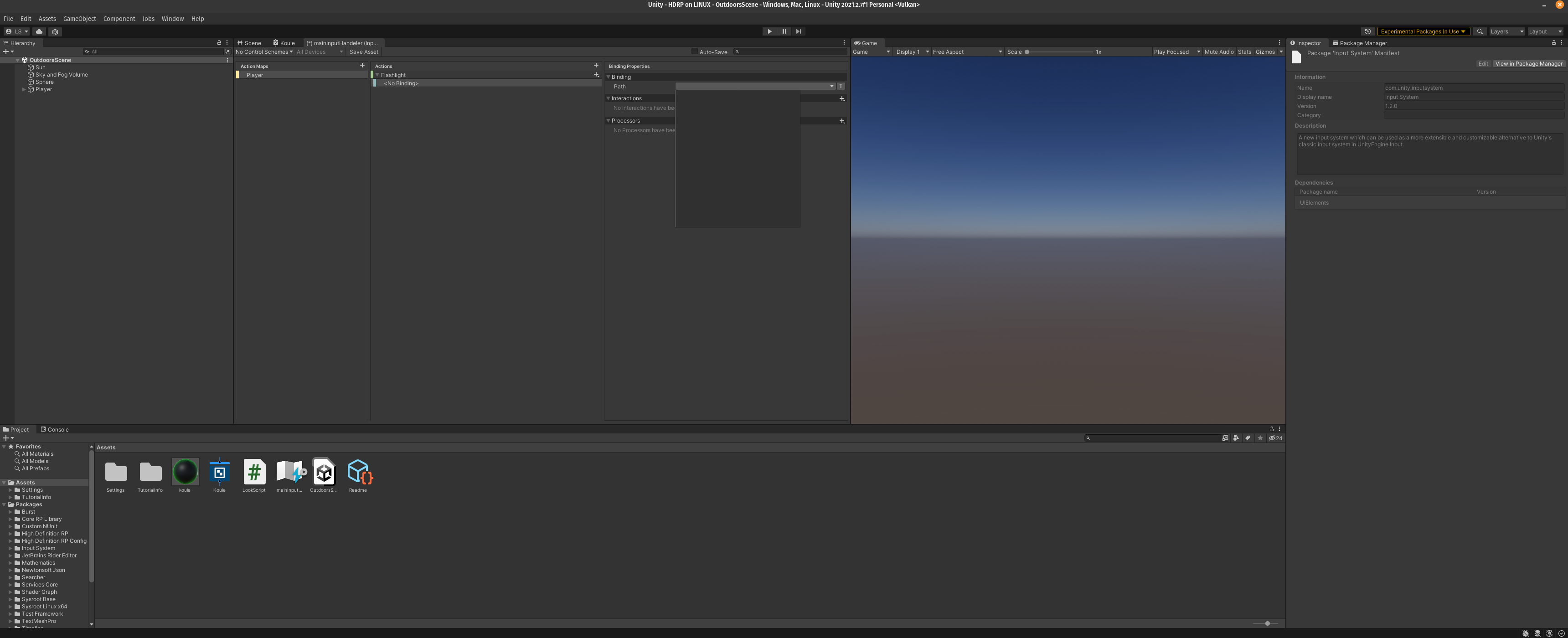Add an Interaction with the plus icon
Viewport: 1568px width, 638px height.
coord(842,98)
